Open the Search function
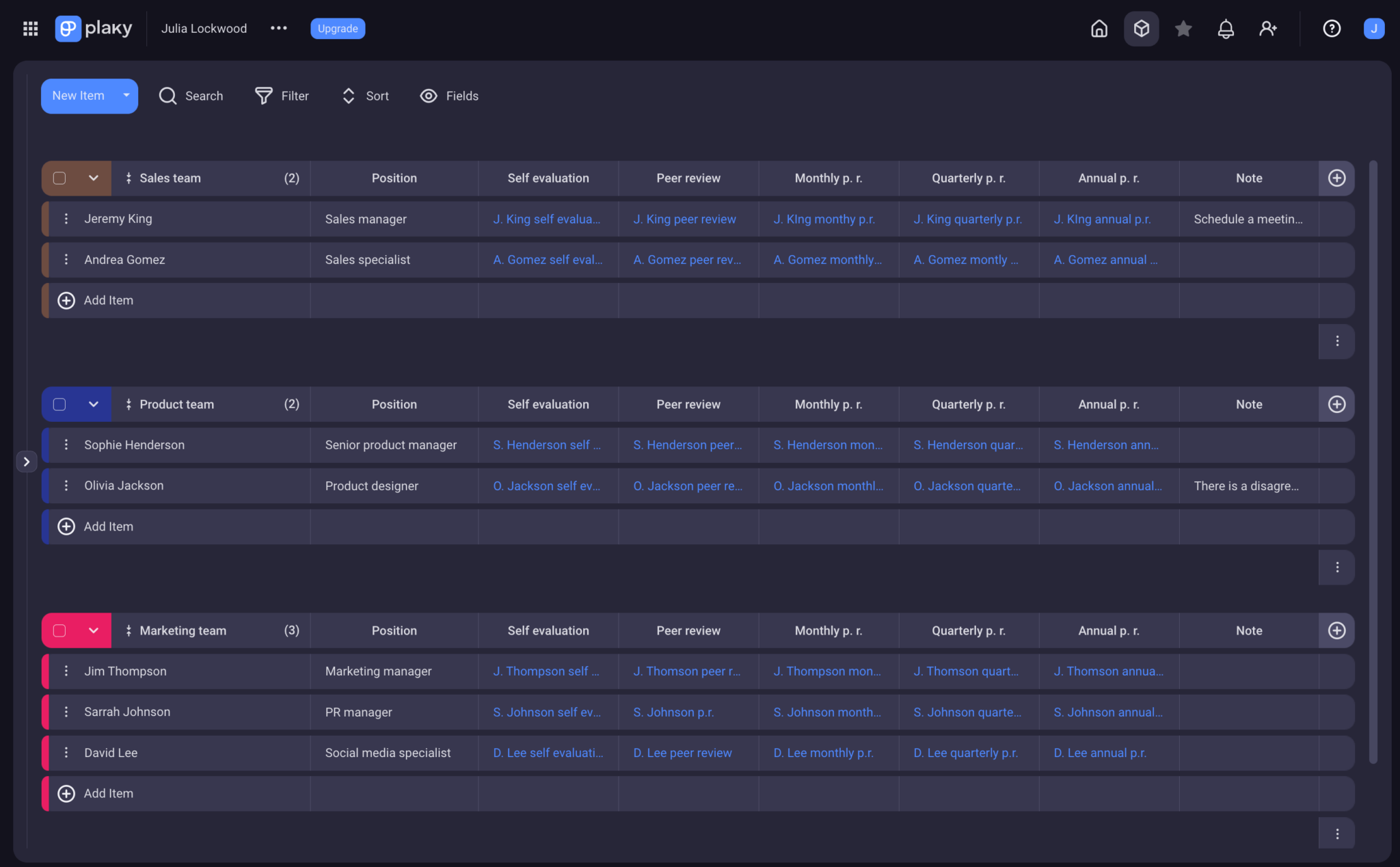The width and height of the screenshot is (1400, 867). 191,96
